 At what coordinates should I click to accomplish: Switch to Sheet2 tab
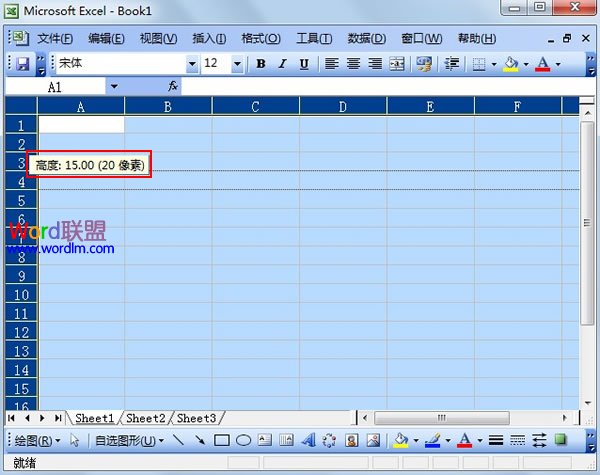click(145, 418)
